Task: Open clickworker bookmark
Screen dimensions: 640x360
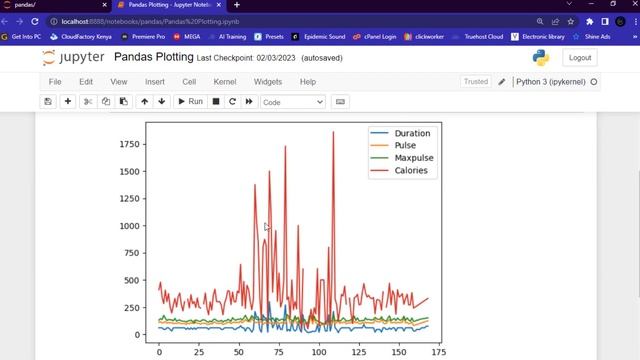Action: (x=424, y=37)
